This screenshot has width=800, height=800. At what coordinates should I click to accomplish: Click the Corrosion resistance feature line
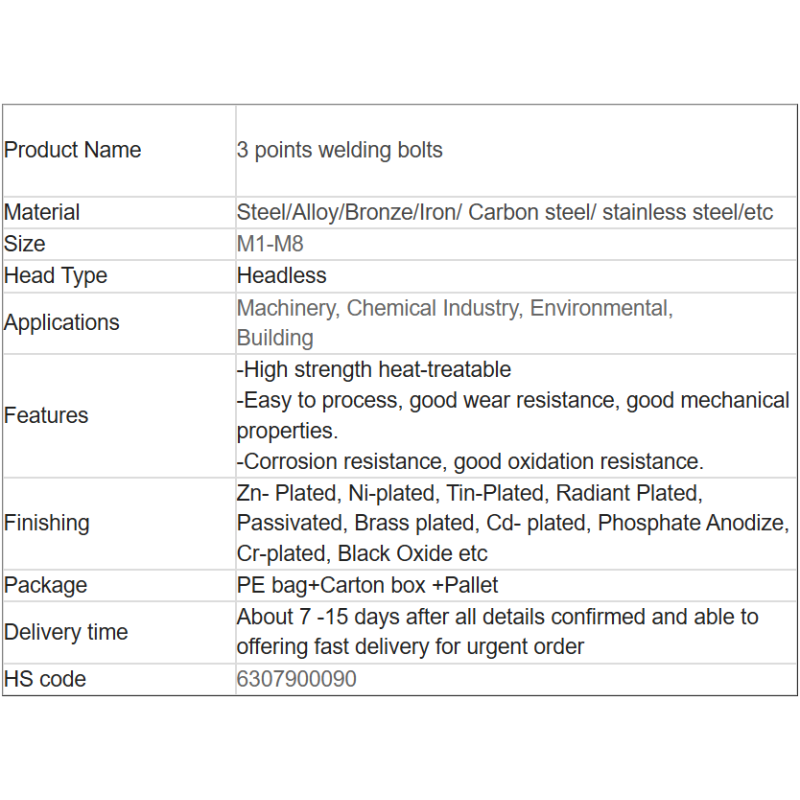[x=470, y=462]
